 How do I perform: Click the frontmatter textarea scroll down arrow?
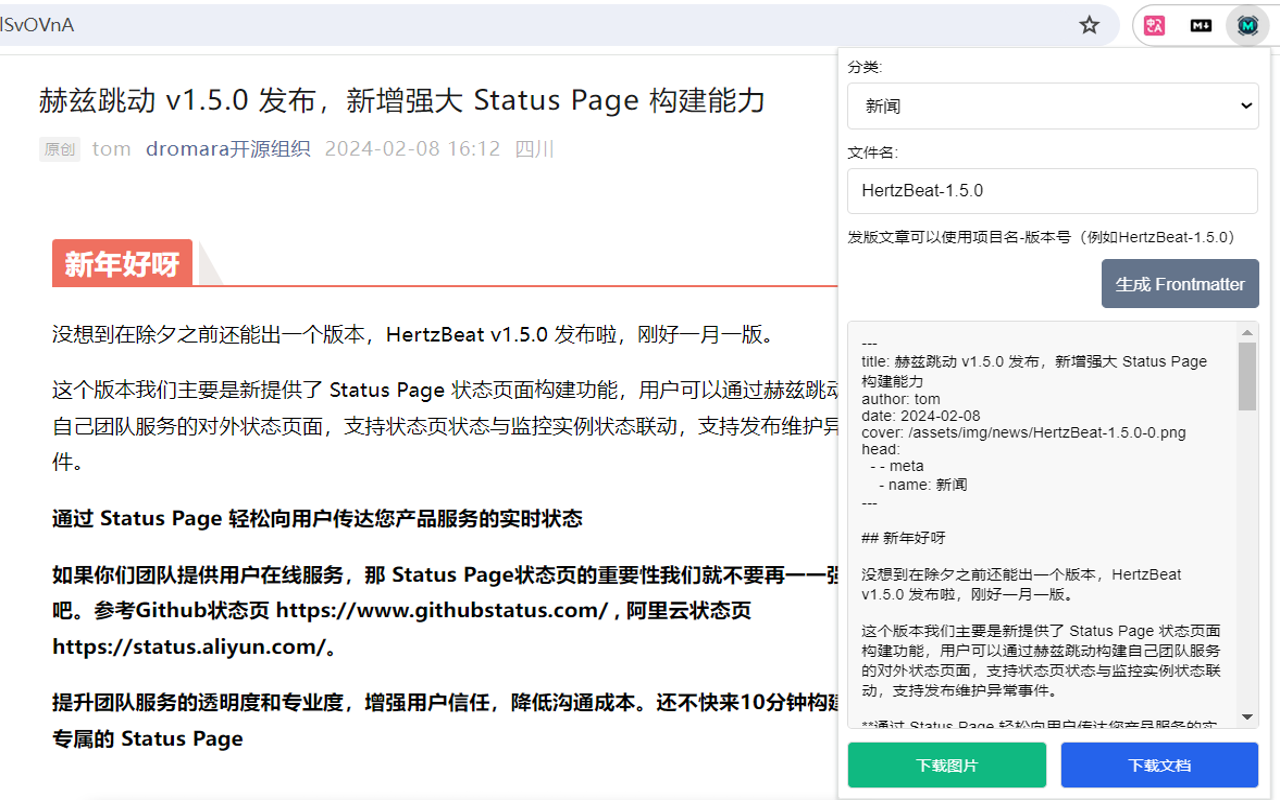[x=1247, y=717]
